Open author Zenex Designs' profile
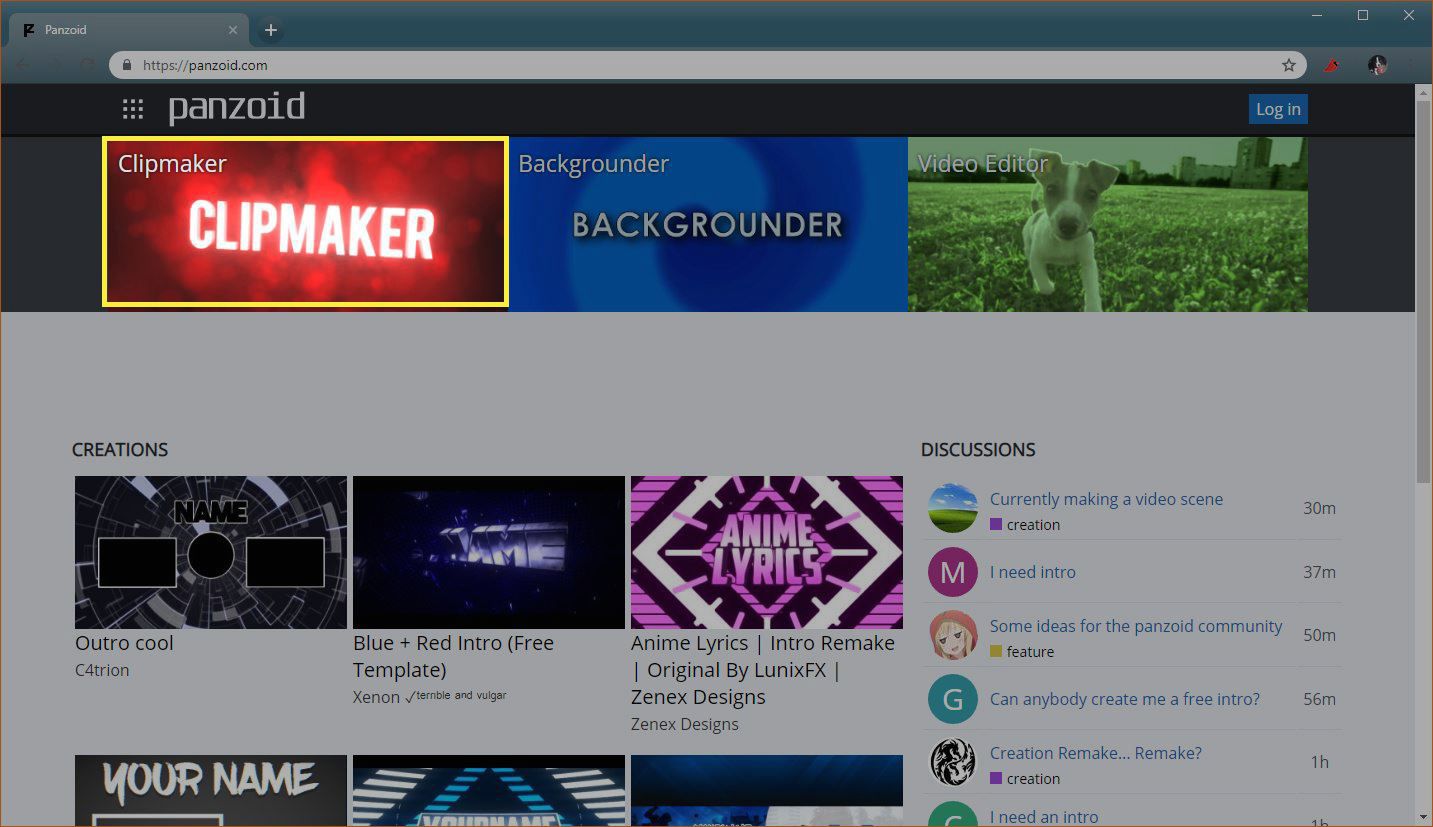This screenshot has height=827, width=1433. (x=685, y=724)
